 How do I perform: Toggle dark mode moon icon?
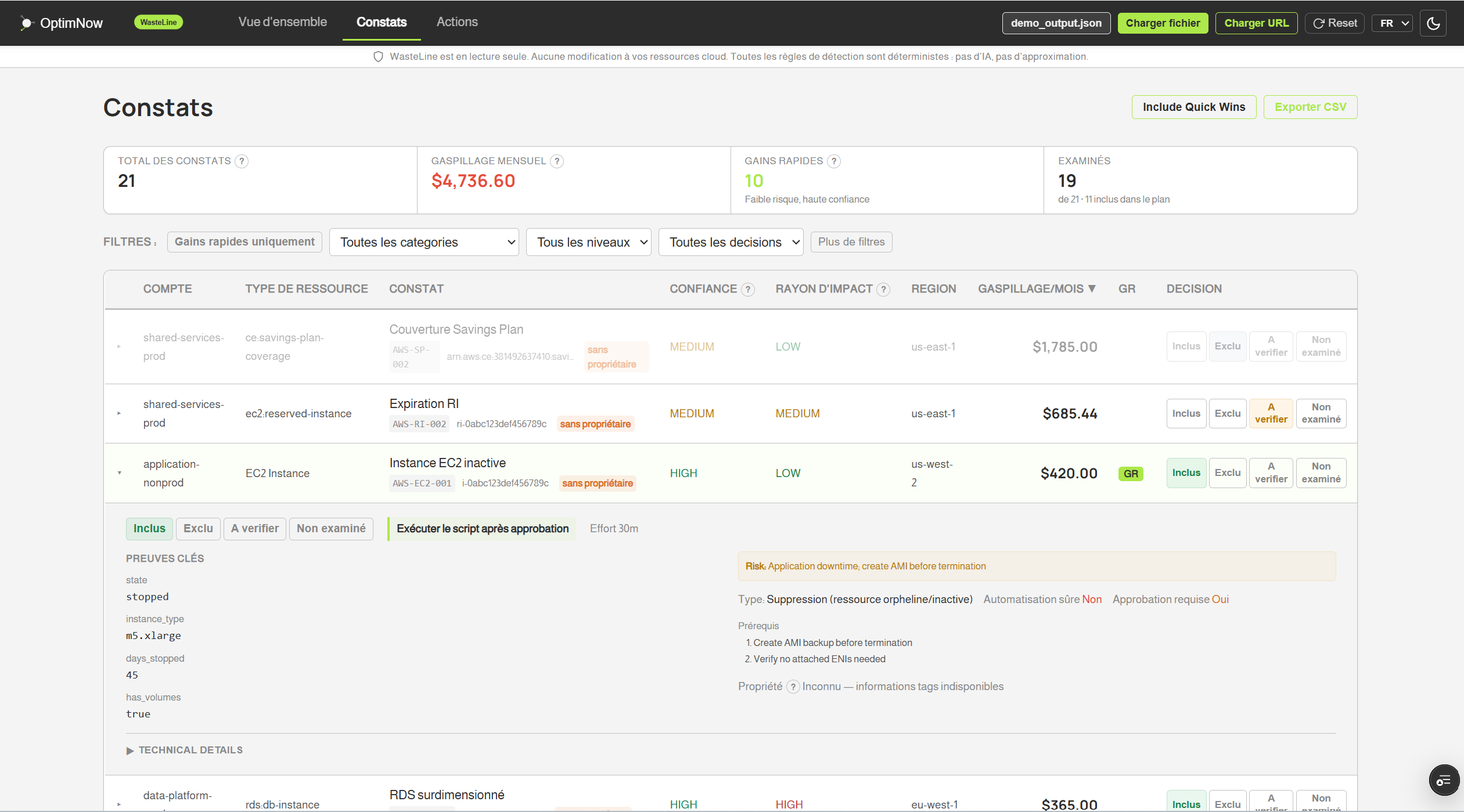[1433, 23]
